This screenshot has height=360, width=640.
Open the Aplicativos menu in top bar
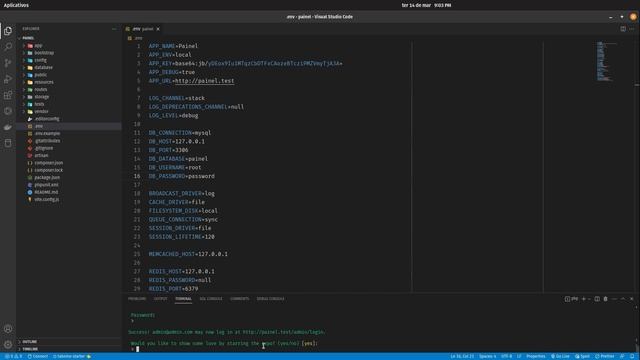tap(16, 5)
